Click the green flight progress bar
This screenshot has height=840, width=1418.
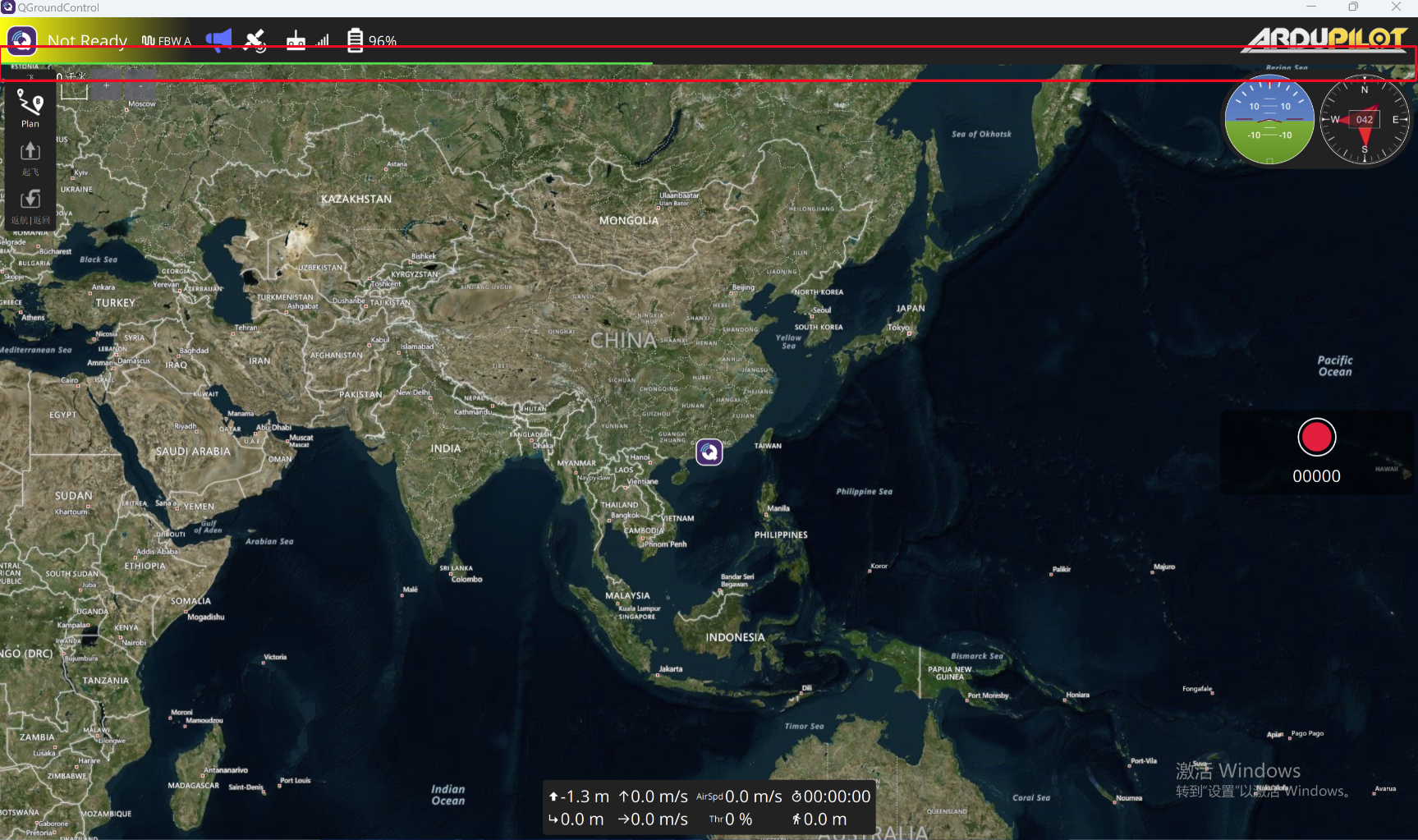click(x=327, y=62)
